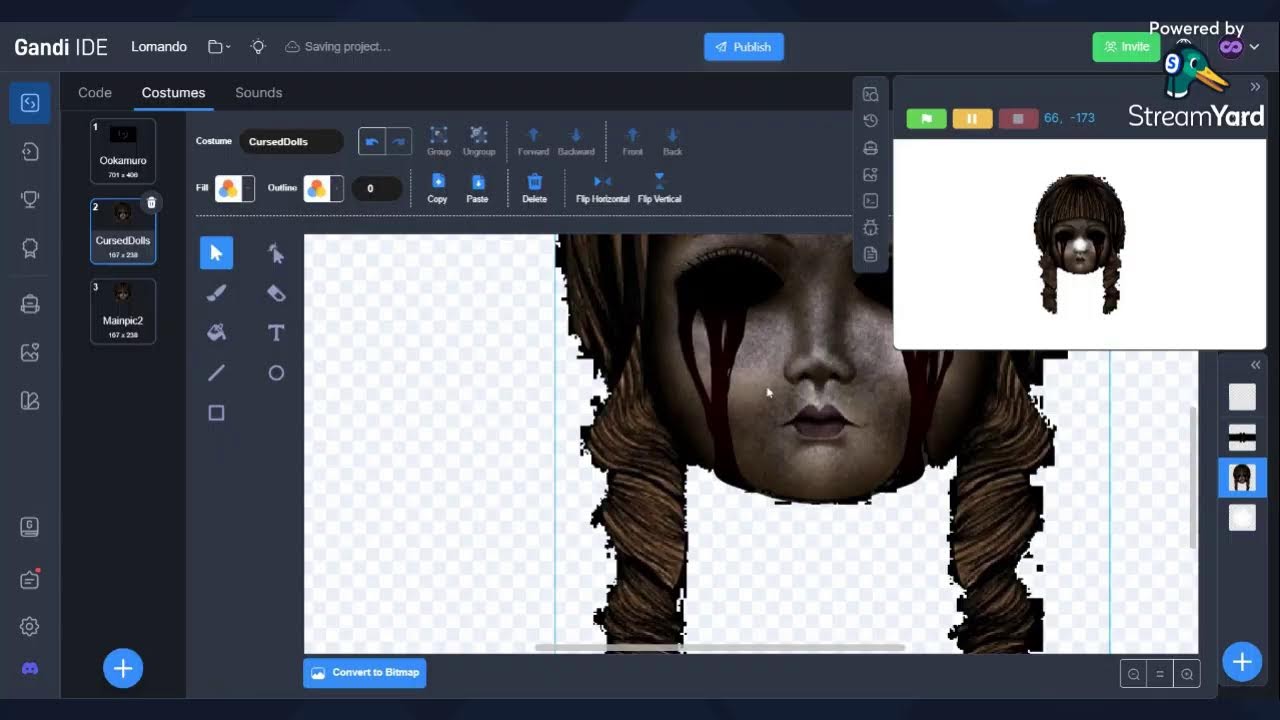
Task: Click the Paste icon
Action: (477, 181)
